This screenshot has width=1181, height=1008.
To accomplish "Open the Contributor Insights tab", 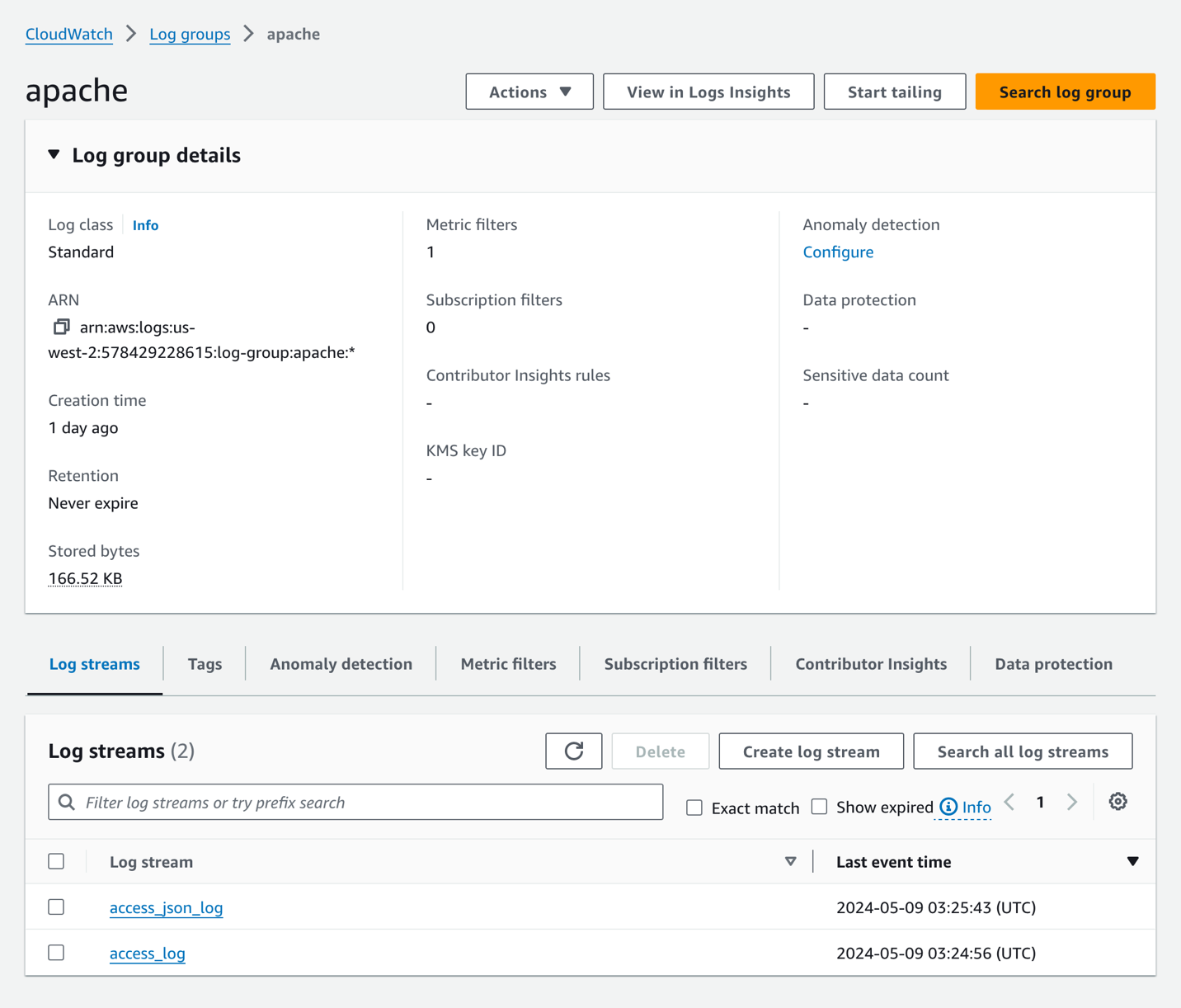I will tap(871, 664).
